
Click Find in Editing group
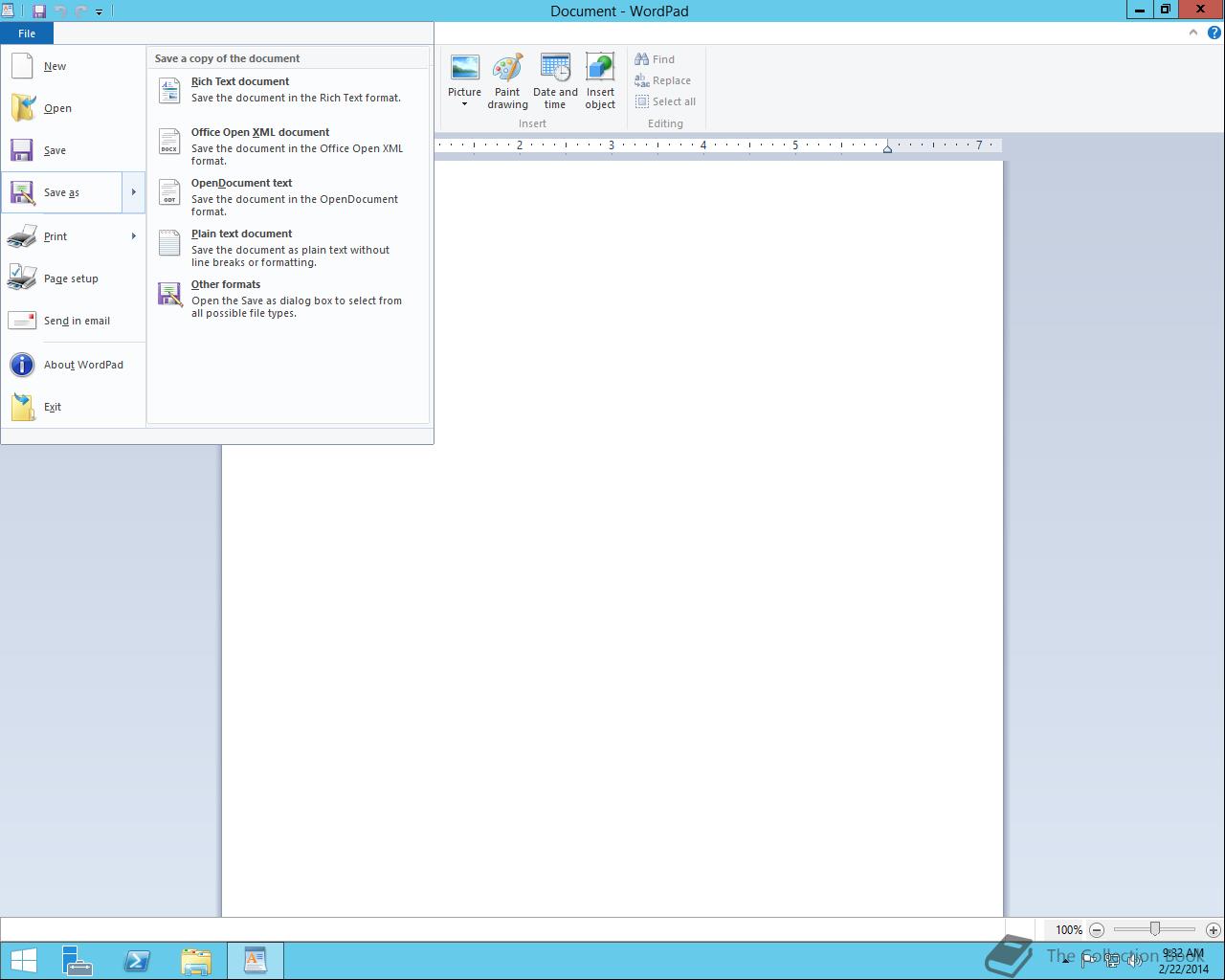tap(655, 59)
